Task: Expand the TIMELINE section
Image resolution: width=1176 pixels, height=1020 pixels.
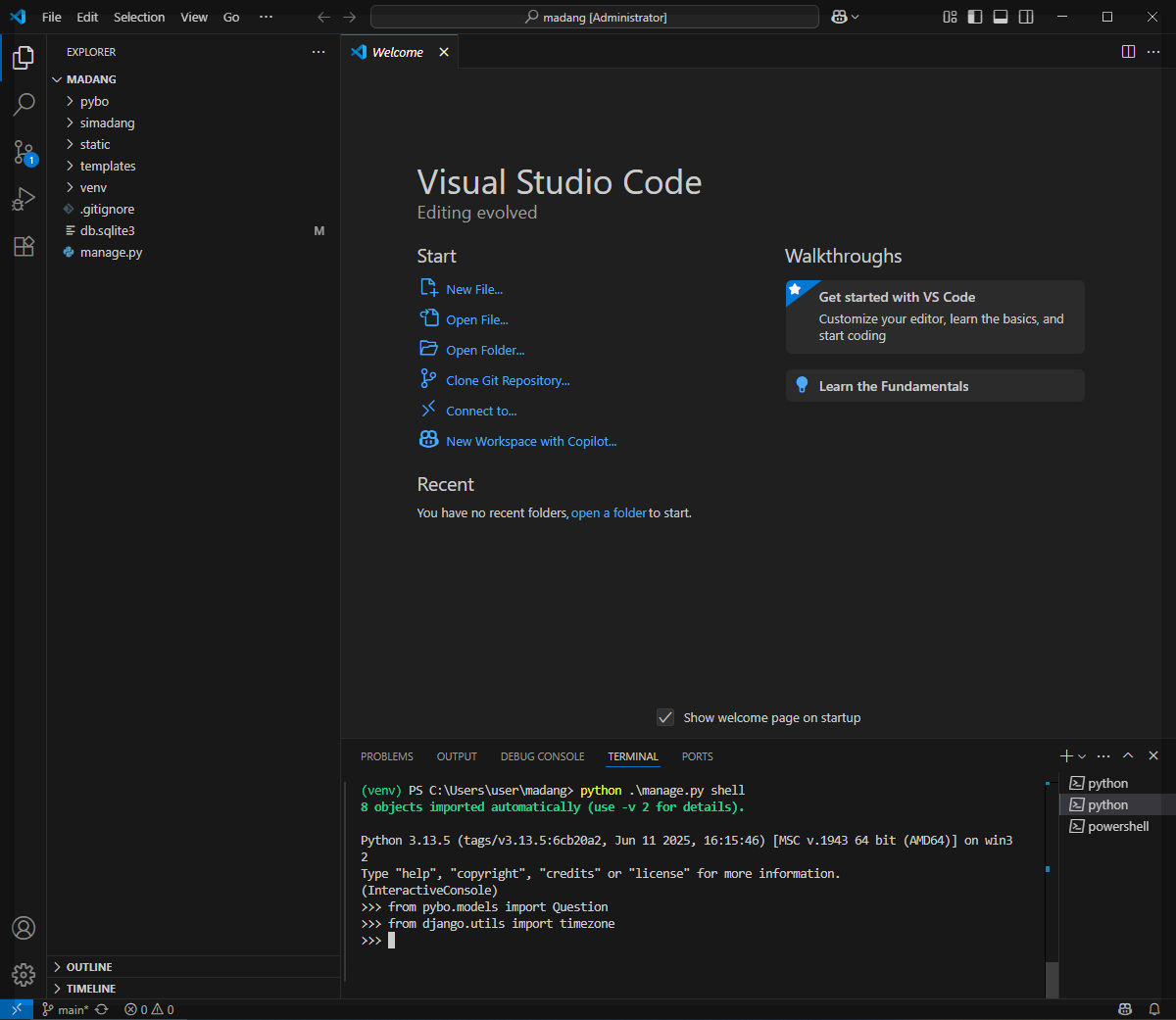Action: (193, 989)
